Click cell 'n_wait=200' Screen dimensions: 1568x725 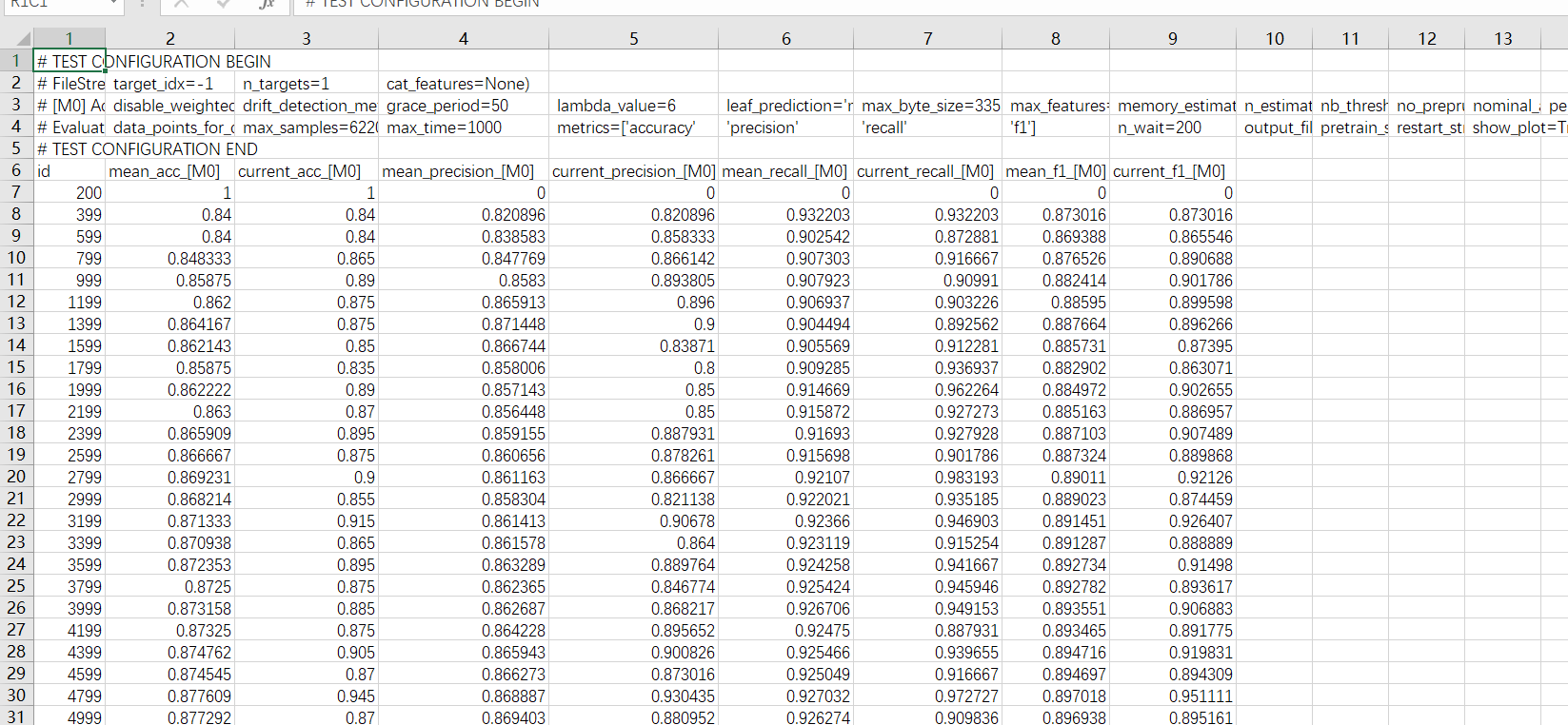[1172, 127]
